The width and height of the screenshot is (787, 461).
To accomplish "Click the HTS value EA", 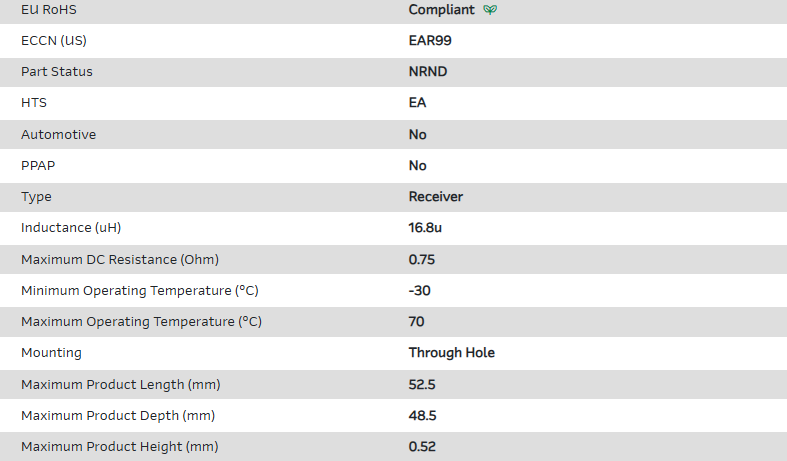I will tap(418, 103).
